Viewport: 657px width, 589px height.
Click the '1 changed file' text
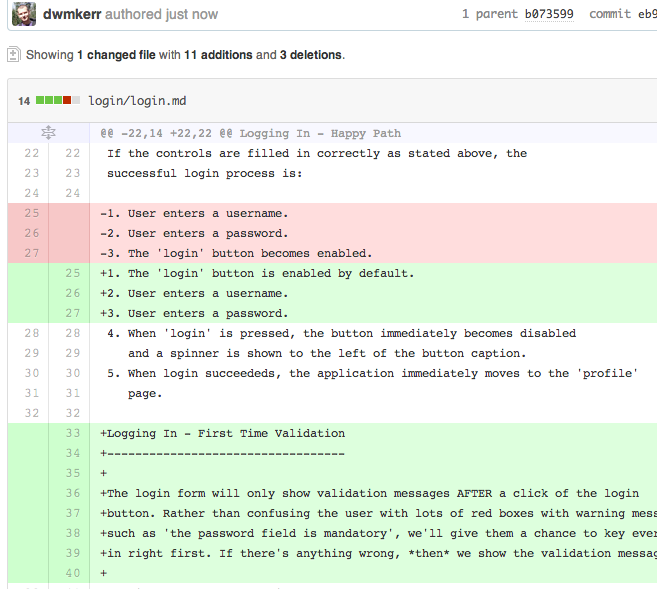pyautogui.click(x=116, y=55)
